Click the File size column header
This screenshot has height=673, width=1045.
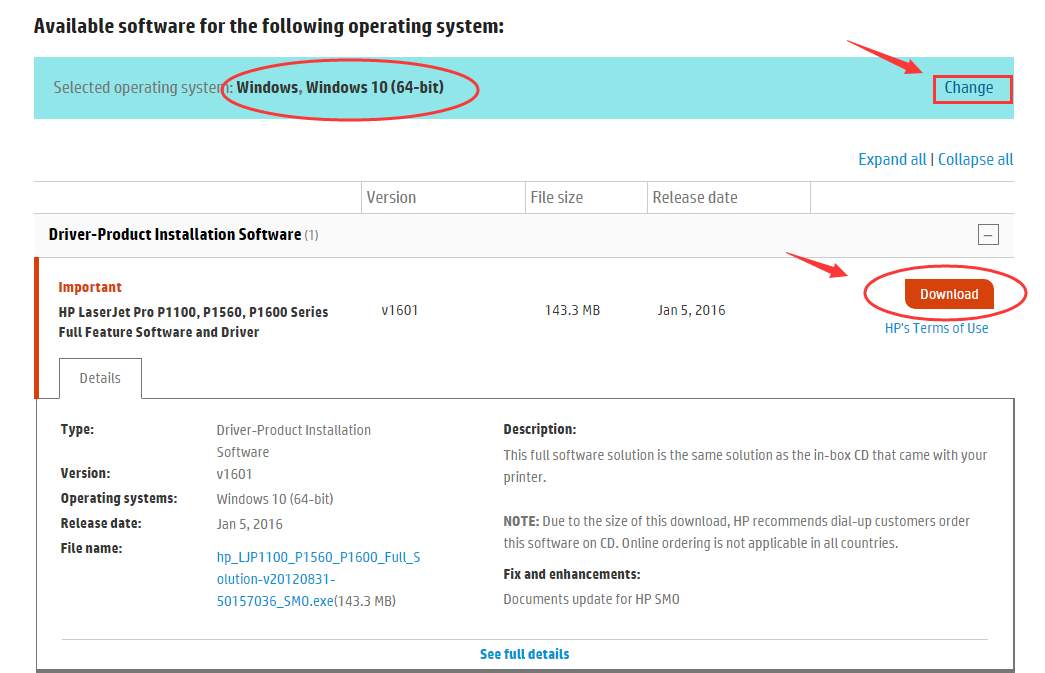(556, 198)
